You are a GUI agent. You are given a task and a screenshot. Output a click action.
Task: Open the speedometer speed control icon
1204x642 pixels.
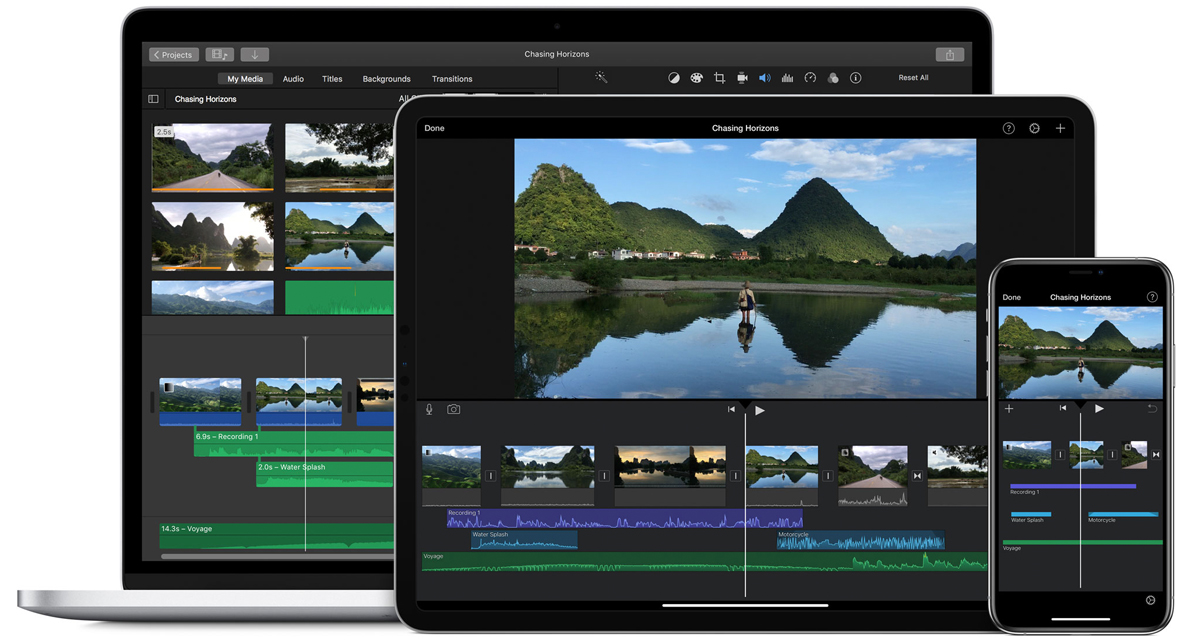(810, 78)
